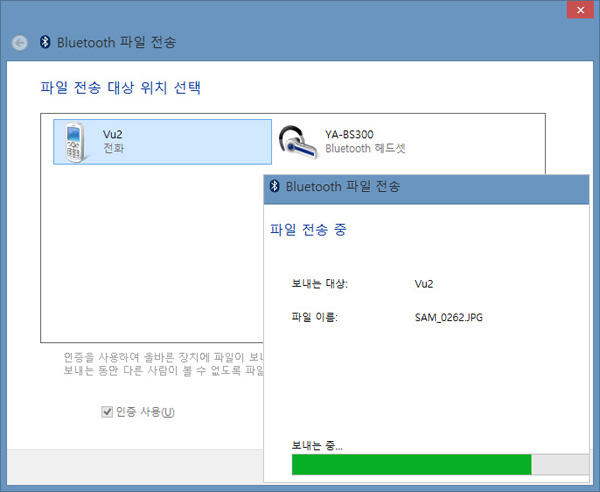Viewport: 600px width, 492px height.
Task: Click the 보내는 중... status text
Action: [x=317, y=445]
